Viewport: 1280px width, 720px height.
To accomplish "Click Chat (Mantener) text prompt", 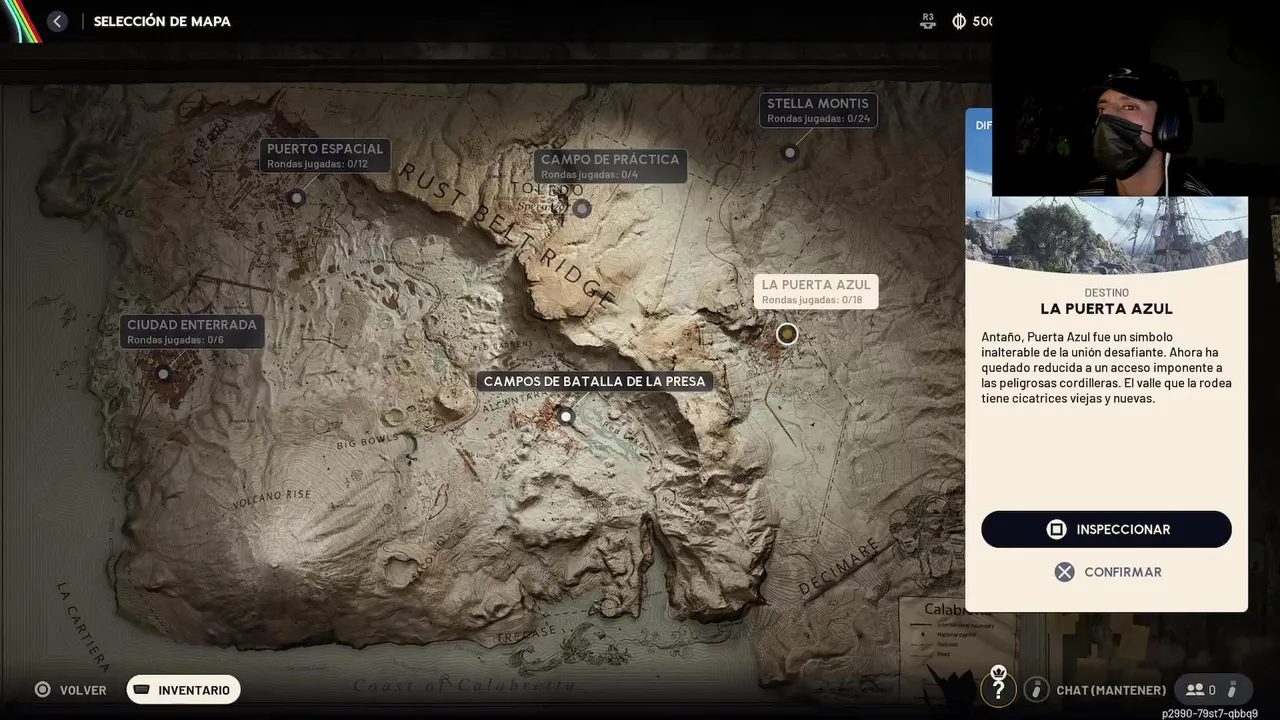I will click(x=1111, y=690).
